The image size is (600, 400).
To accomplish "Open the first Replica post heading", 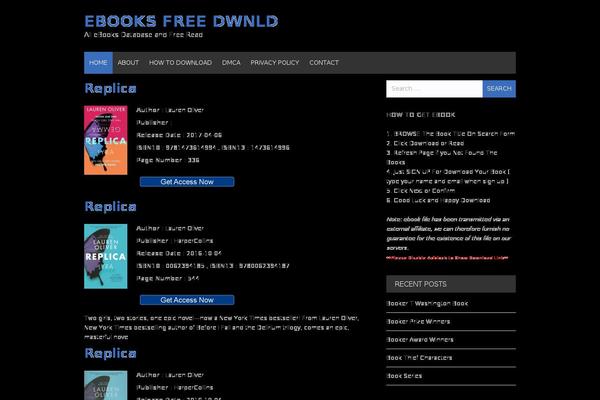I will [110, 88].
